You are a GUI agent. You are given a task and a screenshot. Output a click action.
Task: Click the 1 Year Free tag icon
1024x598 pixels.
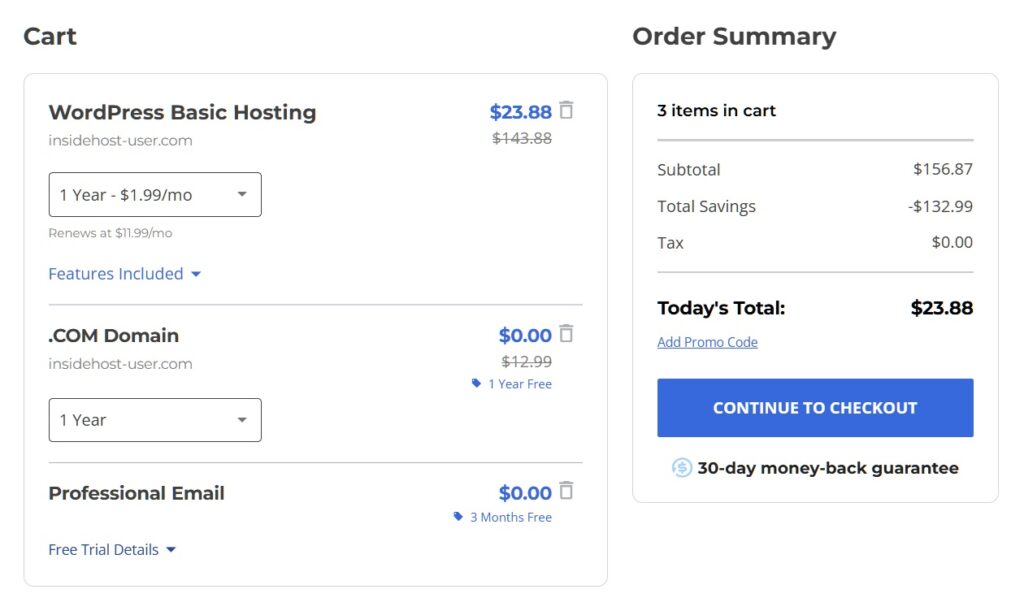(x=476, y=383)
